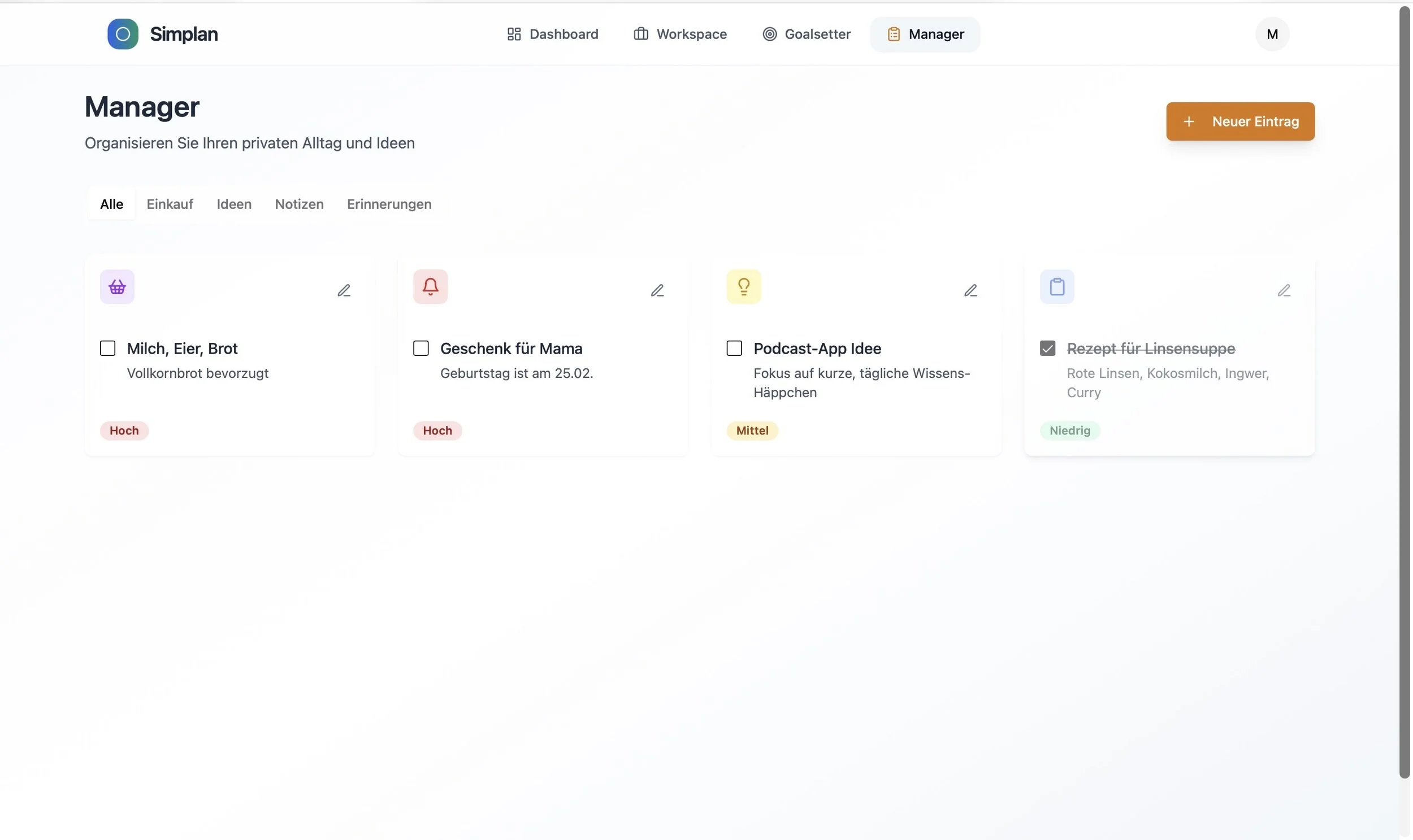Check the Podcast-App Idee checkbox
Image resolution: width=1413 pixels, height=840 pixels.
(x=734, y=348)
